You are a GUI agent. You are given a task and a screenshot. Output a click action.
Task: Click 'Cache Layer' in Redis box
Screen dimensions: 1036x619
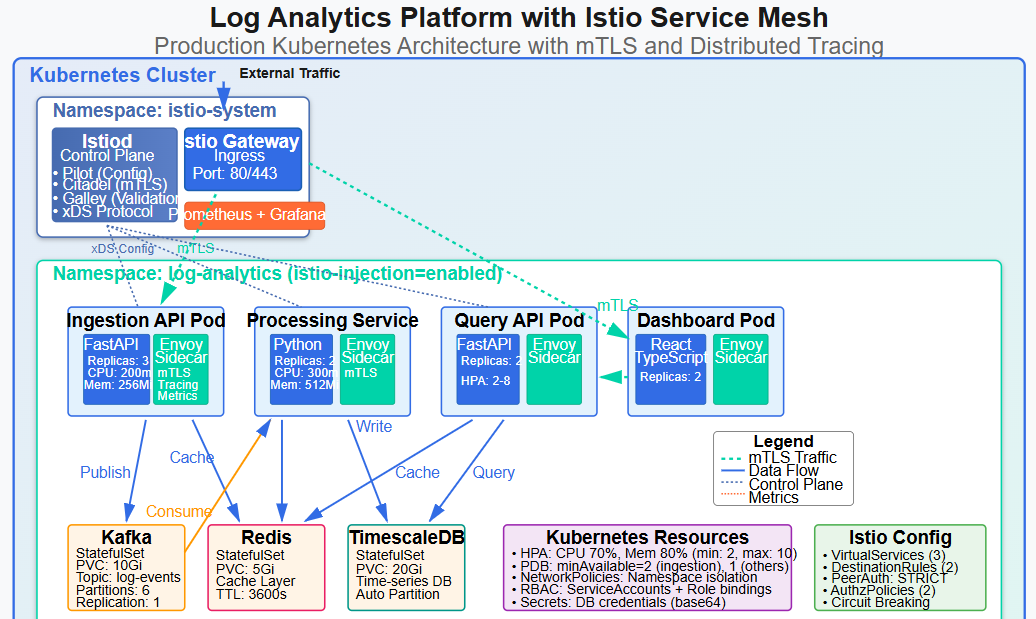[x=256, y=581]
